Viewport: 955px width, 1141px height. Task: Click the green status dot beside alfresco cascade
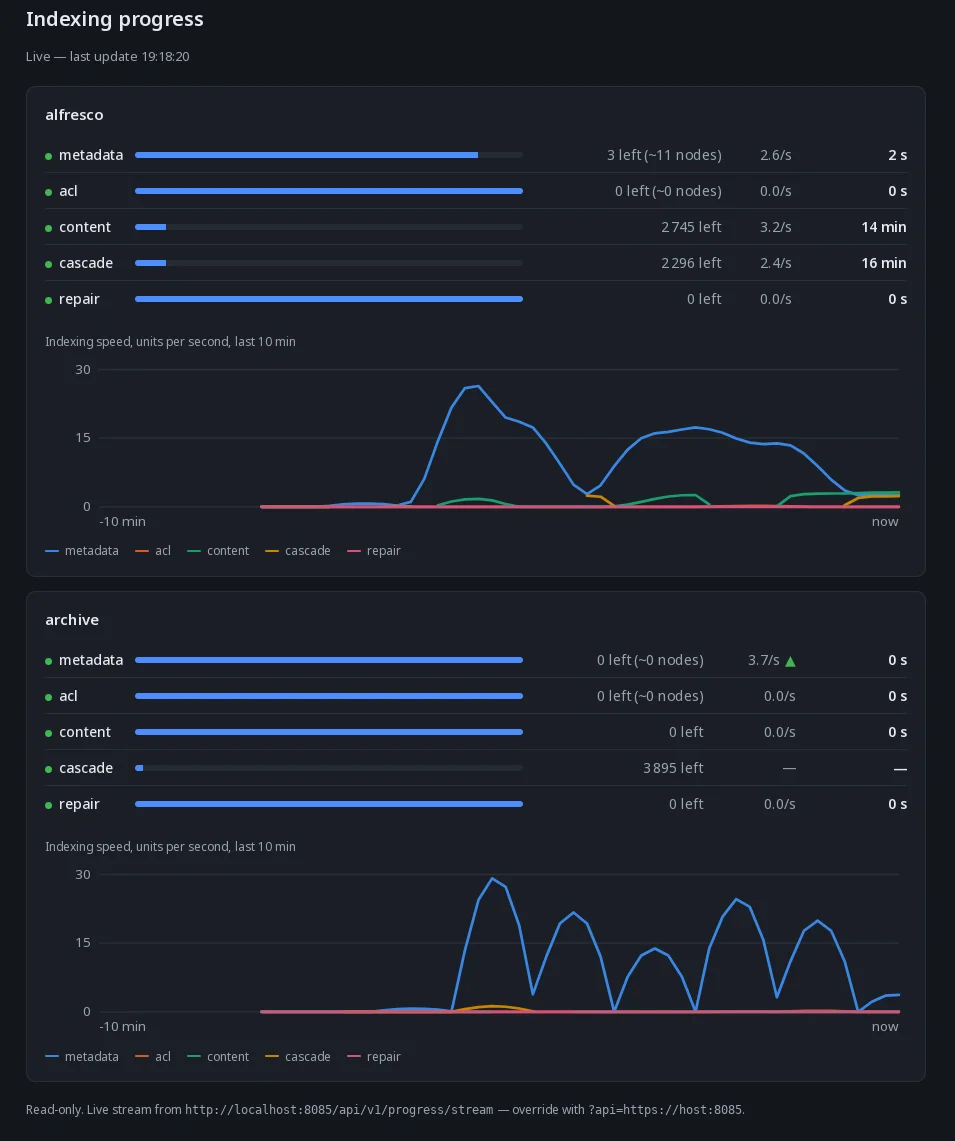(49, 264)
